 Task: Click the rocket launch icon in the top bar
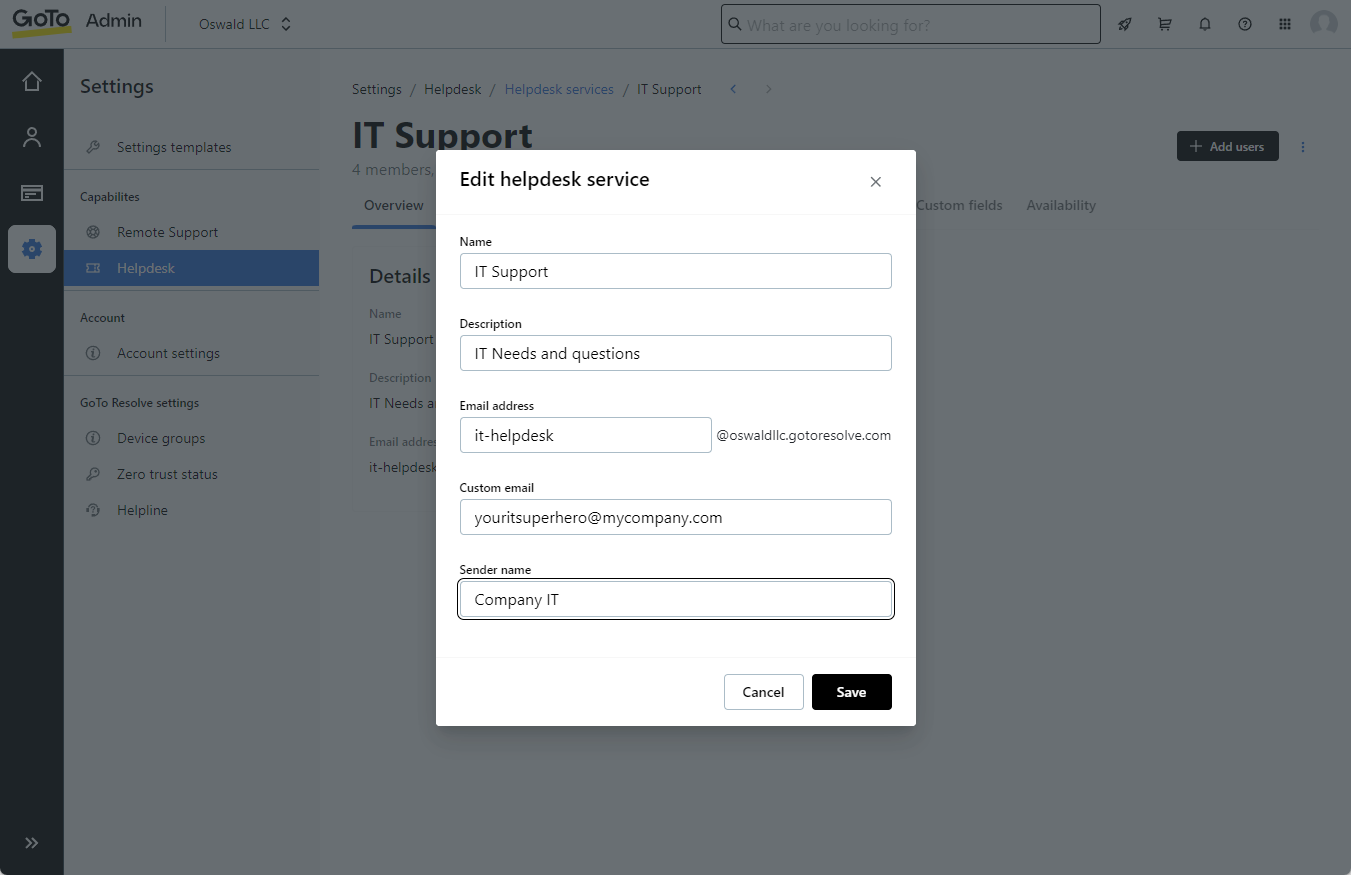tap(1124, 24)
